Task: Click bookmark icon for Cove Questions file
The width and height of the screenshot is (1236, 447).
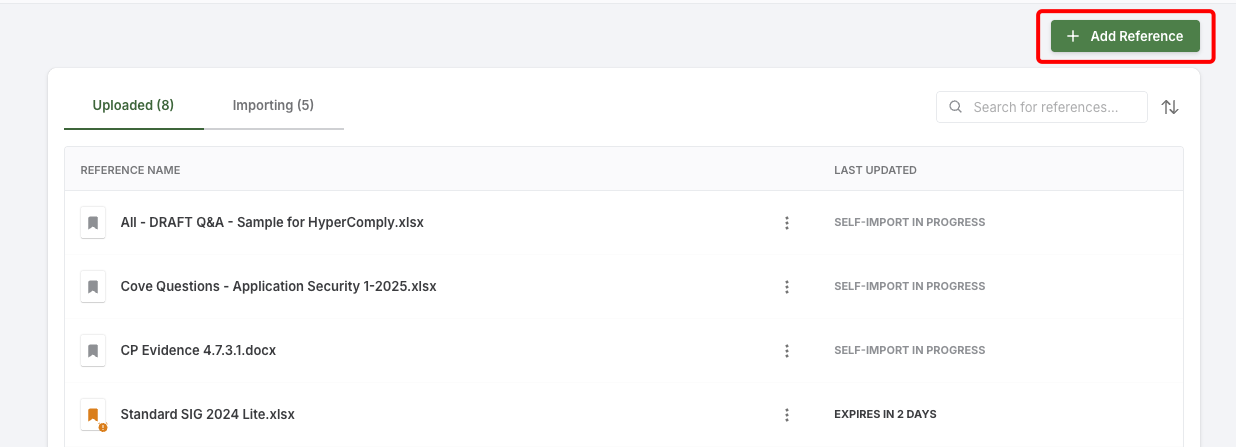Action: click(93, 286)
